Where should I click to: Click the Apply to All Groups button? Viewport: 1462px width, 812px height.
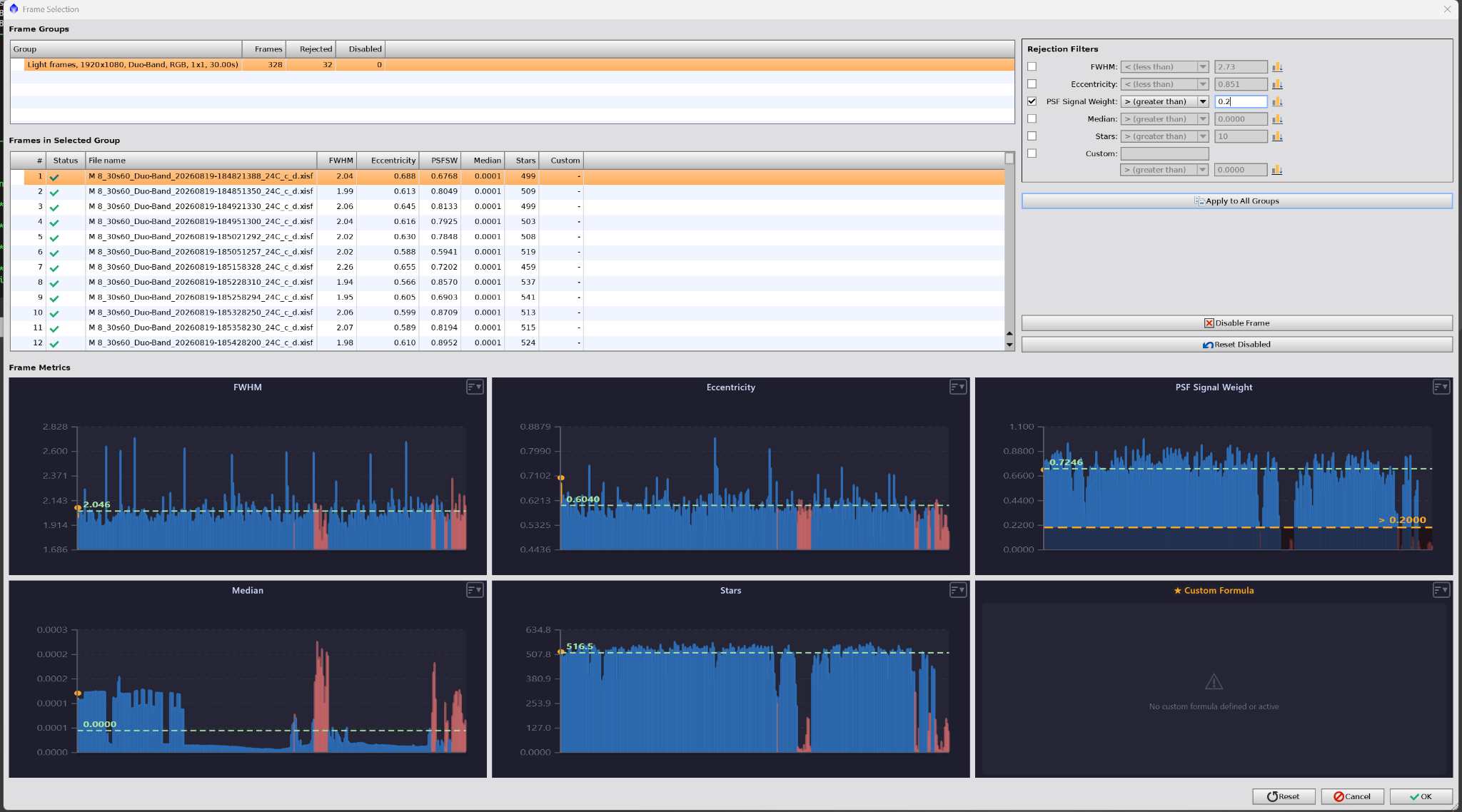coord(1236,201)
